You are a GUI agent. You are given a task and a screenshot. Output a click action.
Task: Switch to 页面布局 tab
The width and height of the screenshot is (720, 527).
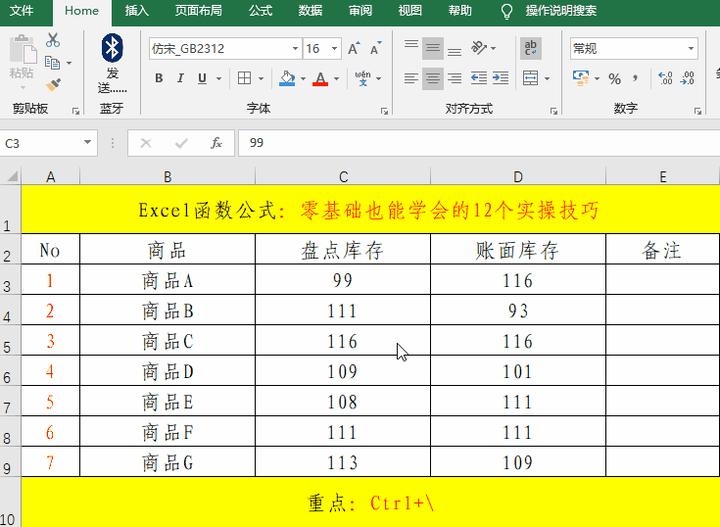pyautogui.click(x=198, y=11)
